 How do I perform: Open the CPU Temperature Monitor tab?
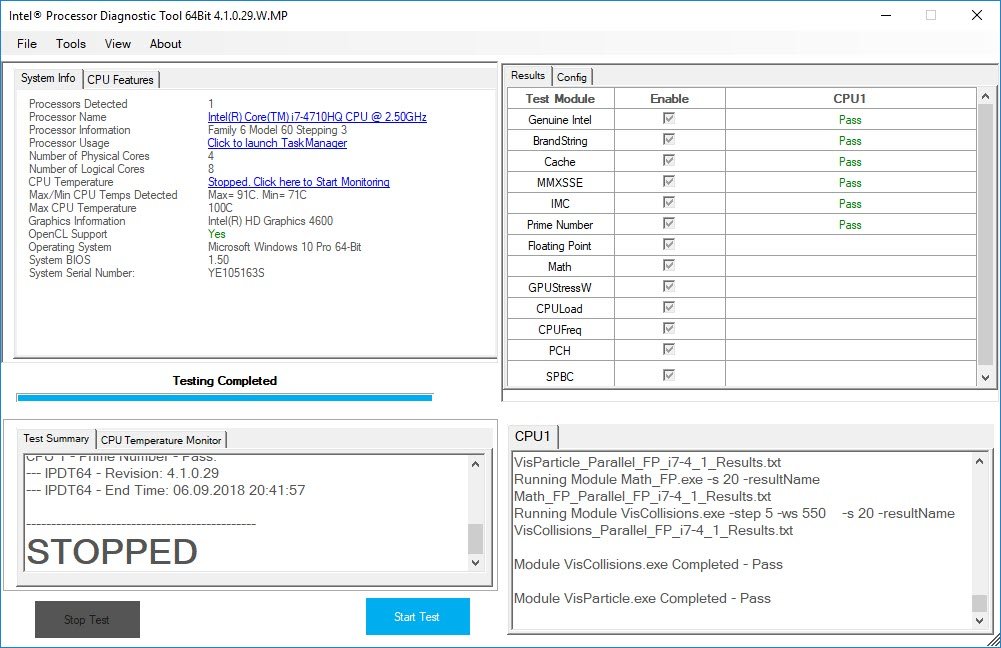tap(161, 440)
